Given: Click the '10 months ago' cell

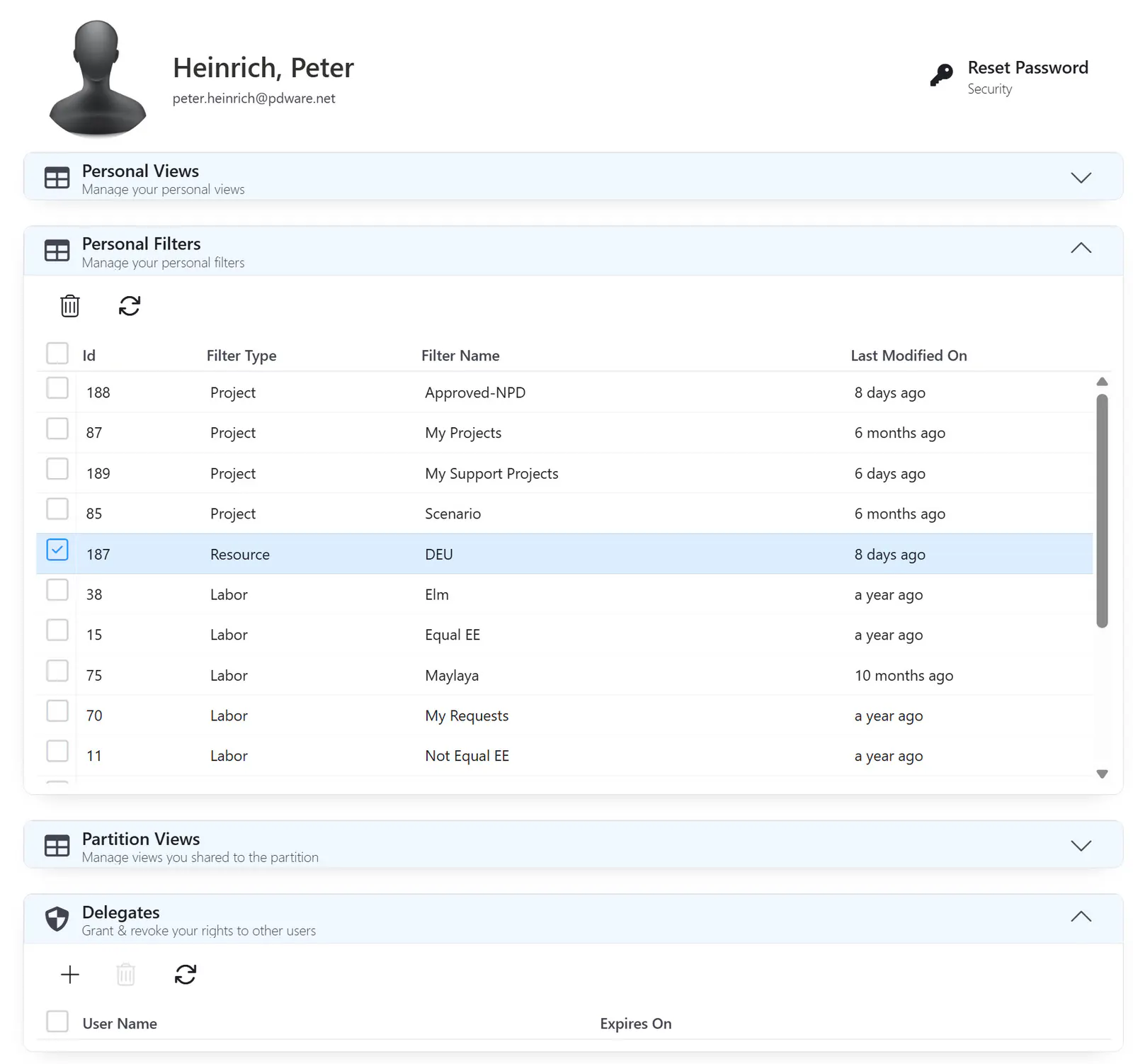Looking at the screenshot, I should pyautogui.click(x=904, y=675).
